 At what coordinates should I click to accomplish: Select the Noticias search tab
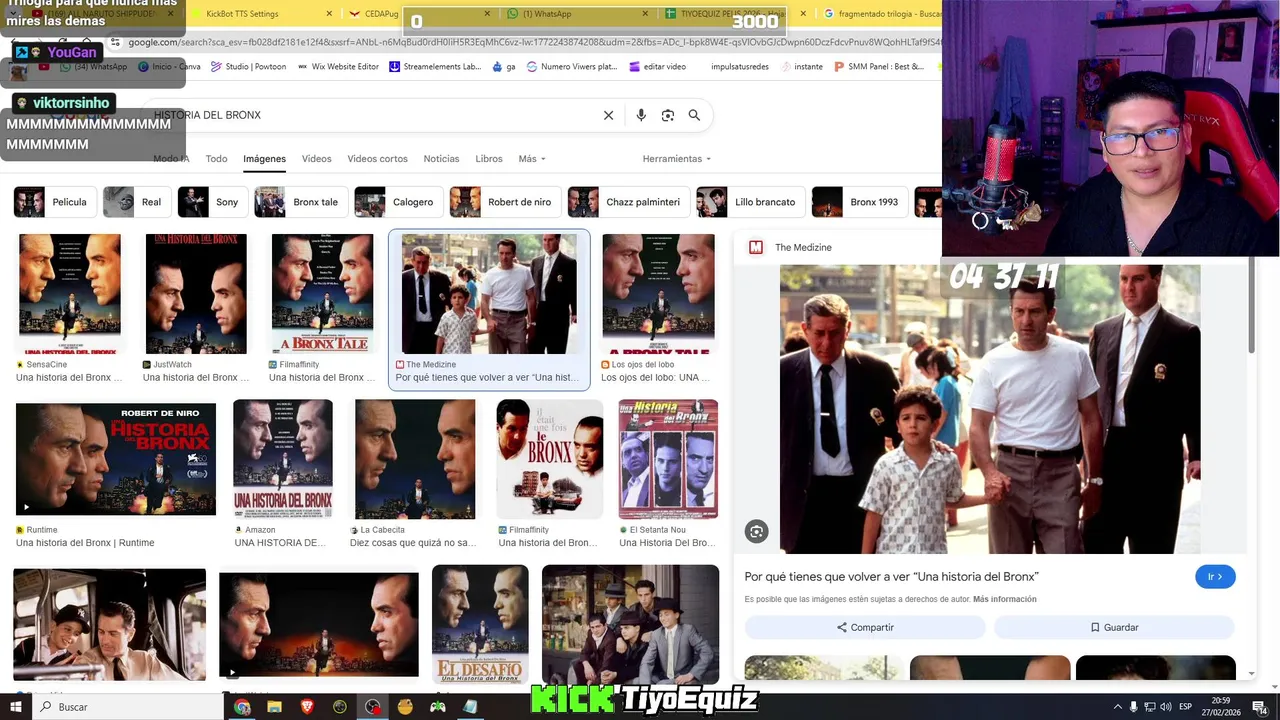(x=441, y=159)
